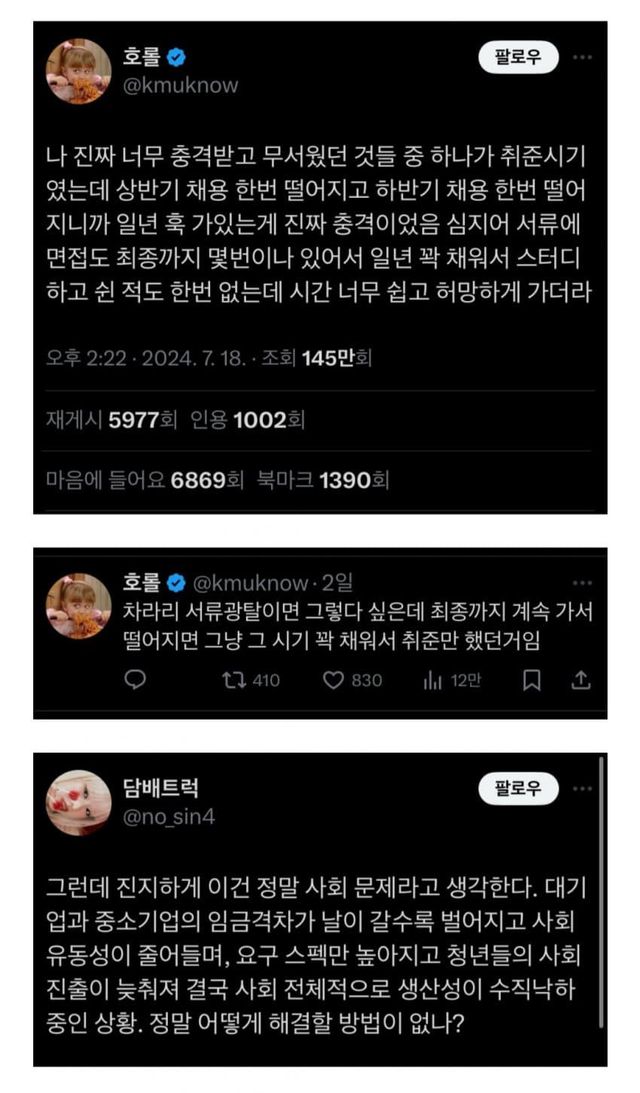The width and height of the screenshot is (640, 1093).
Task: Open more options menu on top tweet
Action: 583,57
